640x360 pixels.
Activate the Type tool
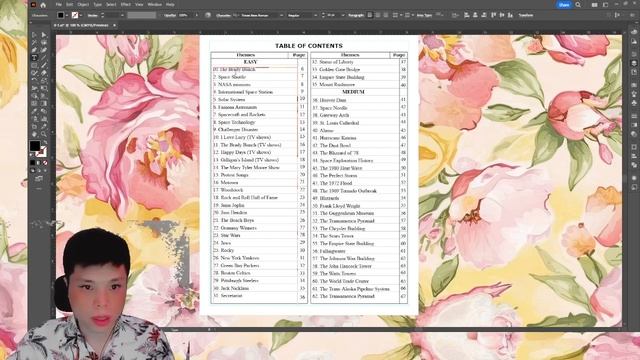(x=34, y=58)
